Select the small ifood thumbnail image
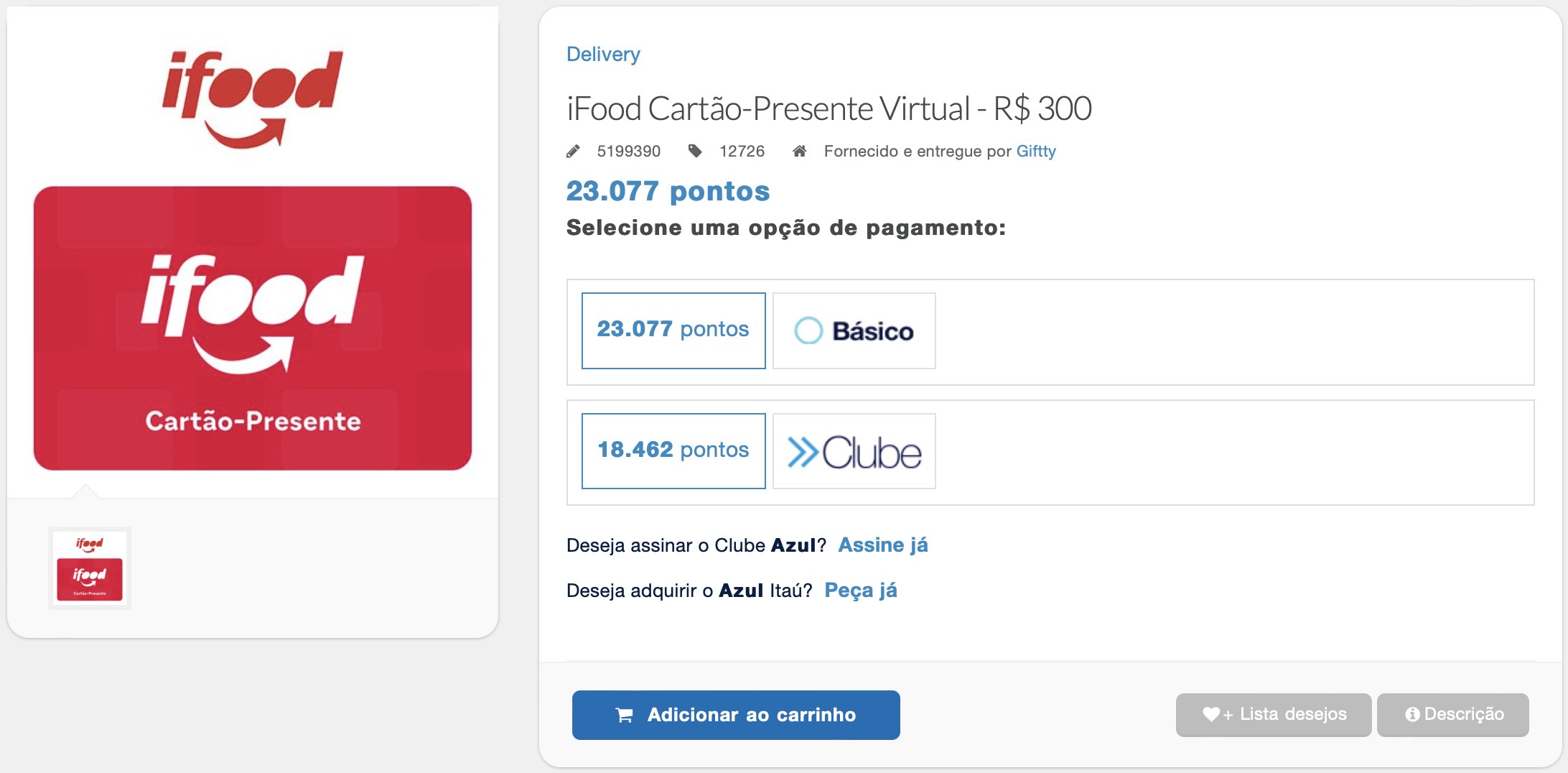The image size is (1568, 773). 90,568
